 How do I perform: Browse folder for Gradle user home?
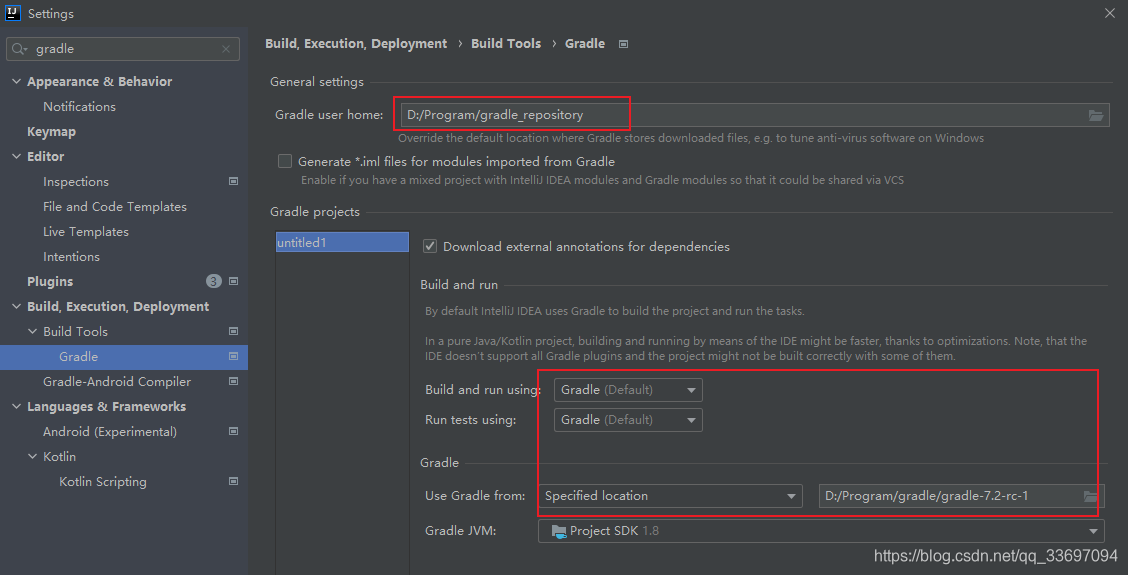(x=1096, y=115)
